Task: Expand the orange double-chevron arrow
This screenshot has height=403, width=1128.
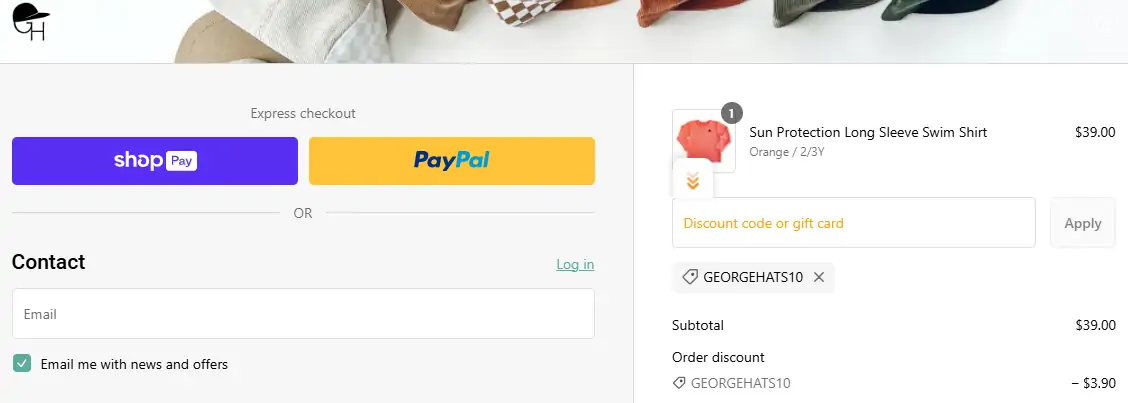Action: click(x=693, y=182)
